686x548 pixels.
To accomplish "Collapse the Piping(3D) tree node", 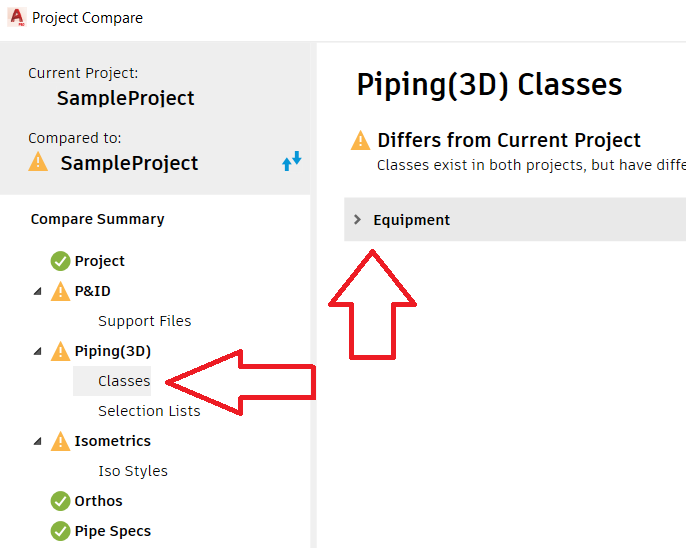I will coord(38,352).
